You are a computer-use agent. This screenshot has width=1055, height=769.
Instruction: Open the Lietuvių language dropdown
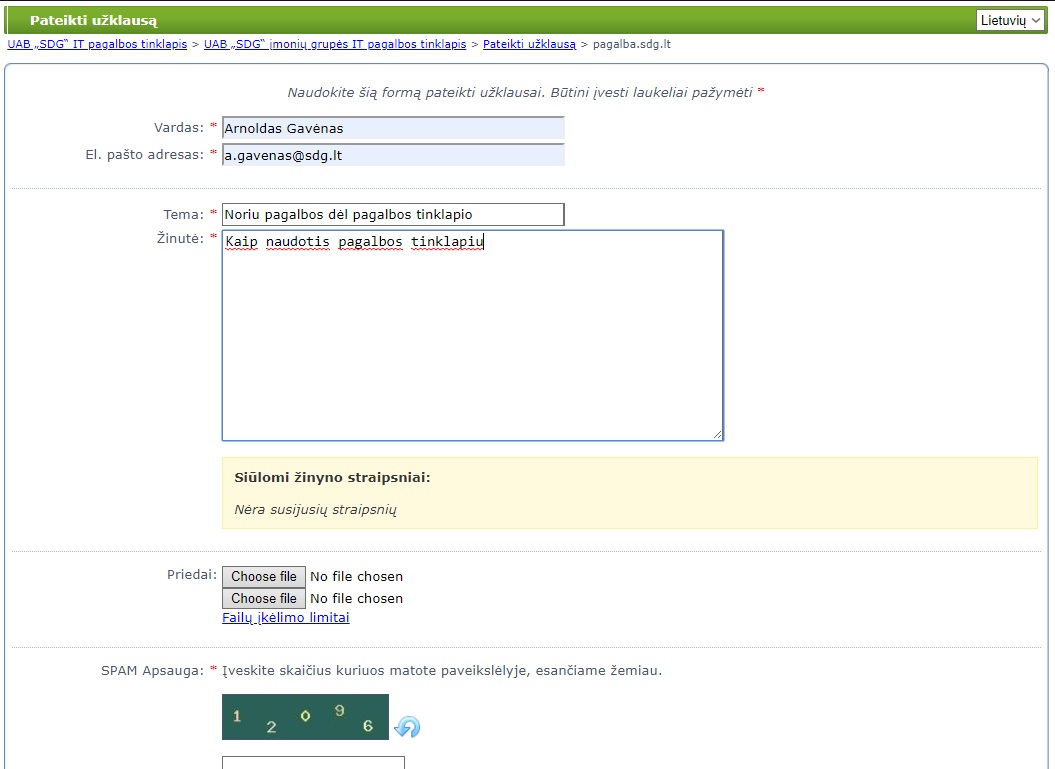click(x=1010, y=20)
